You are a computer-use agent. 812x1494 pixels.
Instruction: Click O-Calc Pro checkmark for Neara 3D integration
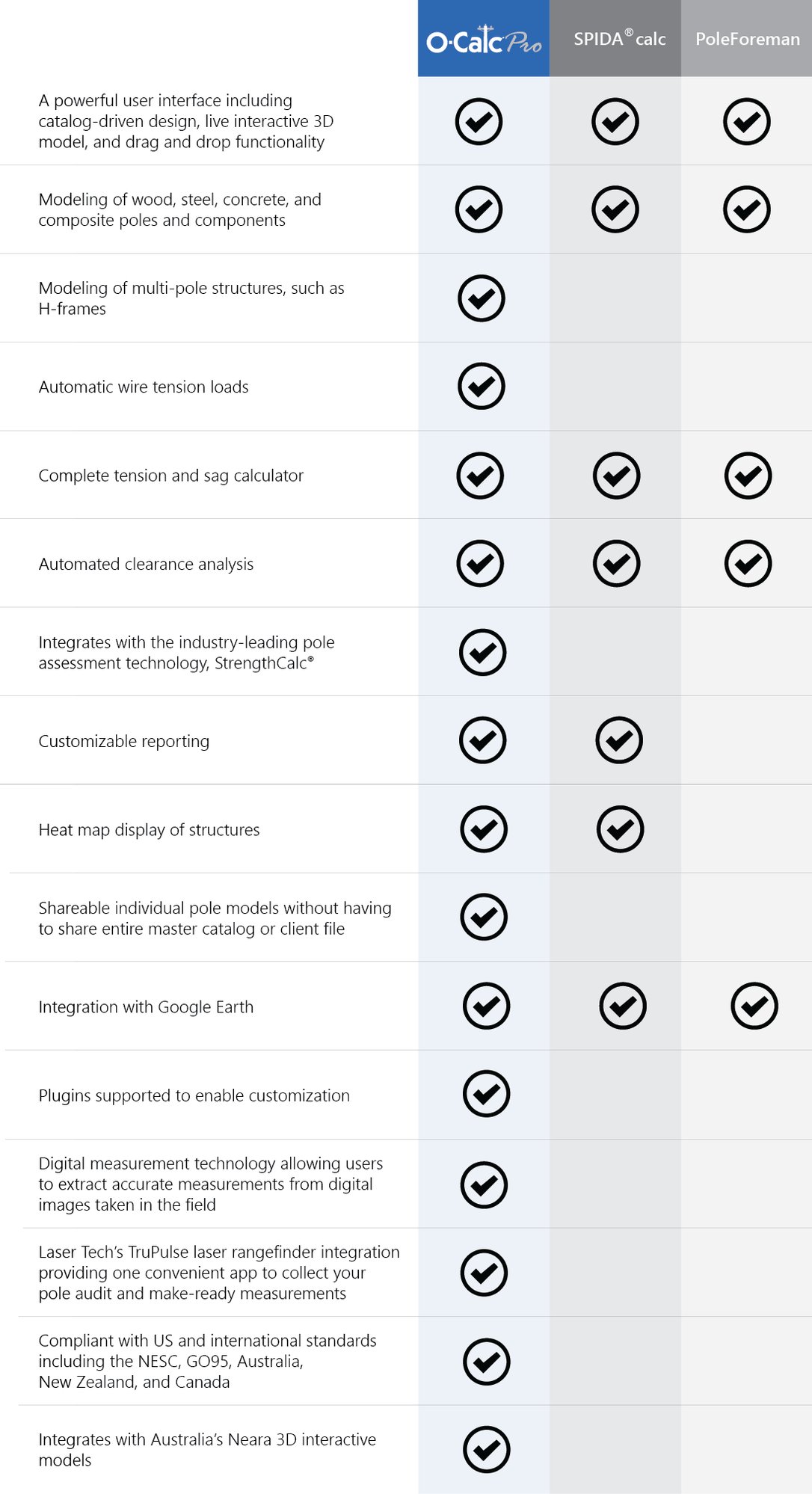[x=486, y=1450]
